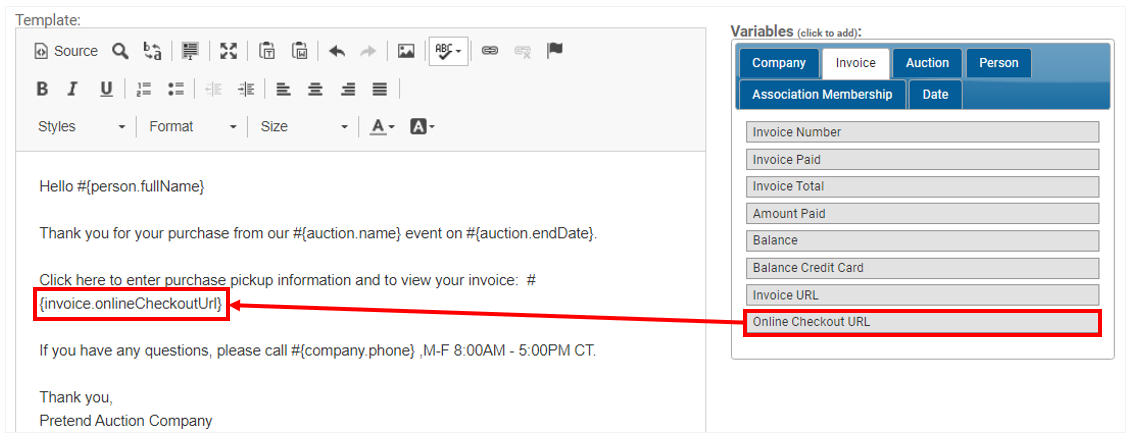Click Paste from Word icon

pyautogui.click(x=300, y=51)
